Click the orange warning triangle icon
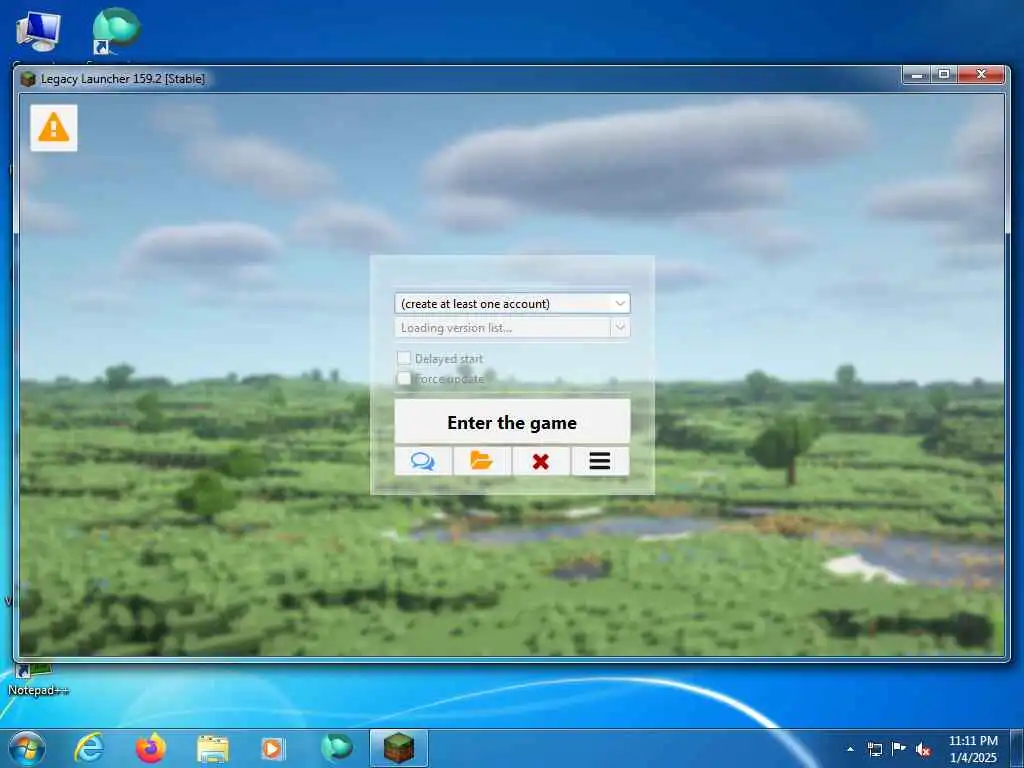1024x768 pixels. (x=54, y=127)
